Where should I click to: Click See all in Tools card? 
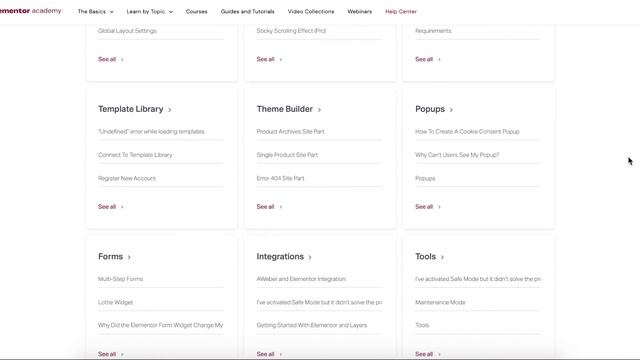(428, 354)
